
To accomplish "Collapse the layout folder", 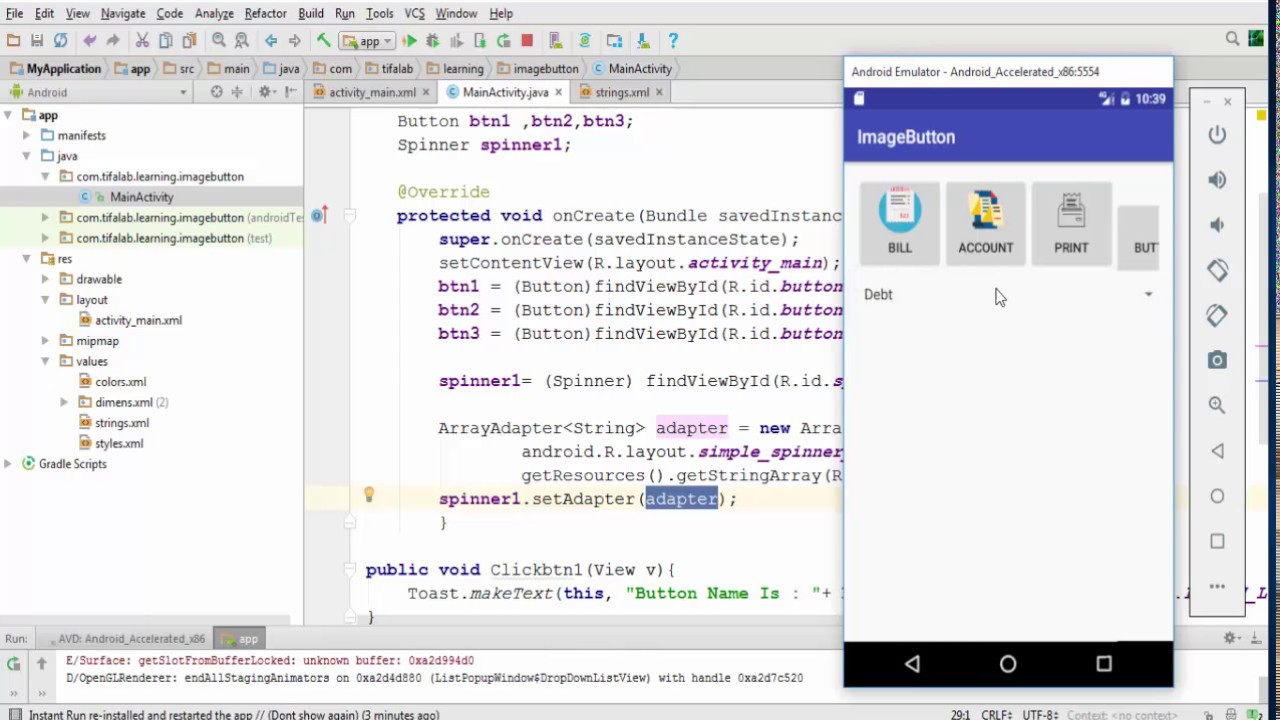I will pyautogui.click(x=45, y=300).
